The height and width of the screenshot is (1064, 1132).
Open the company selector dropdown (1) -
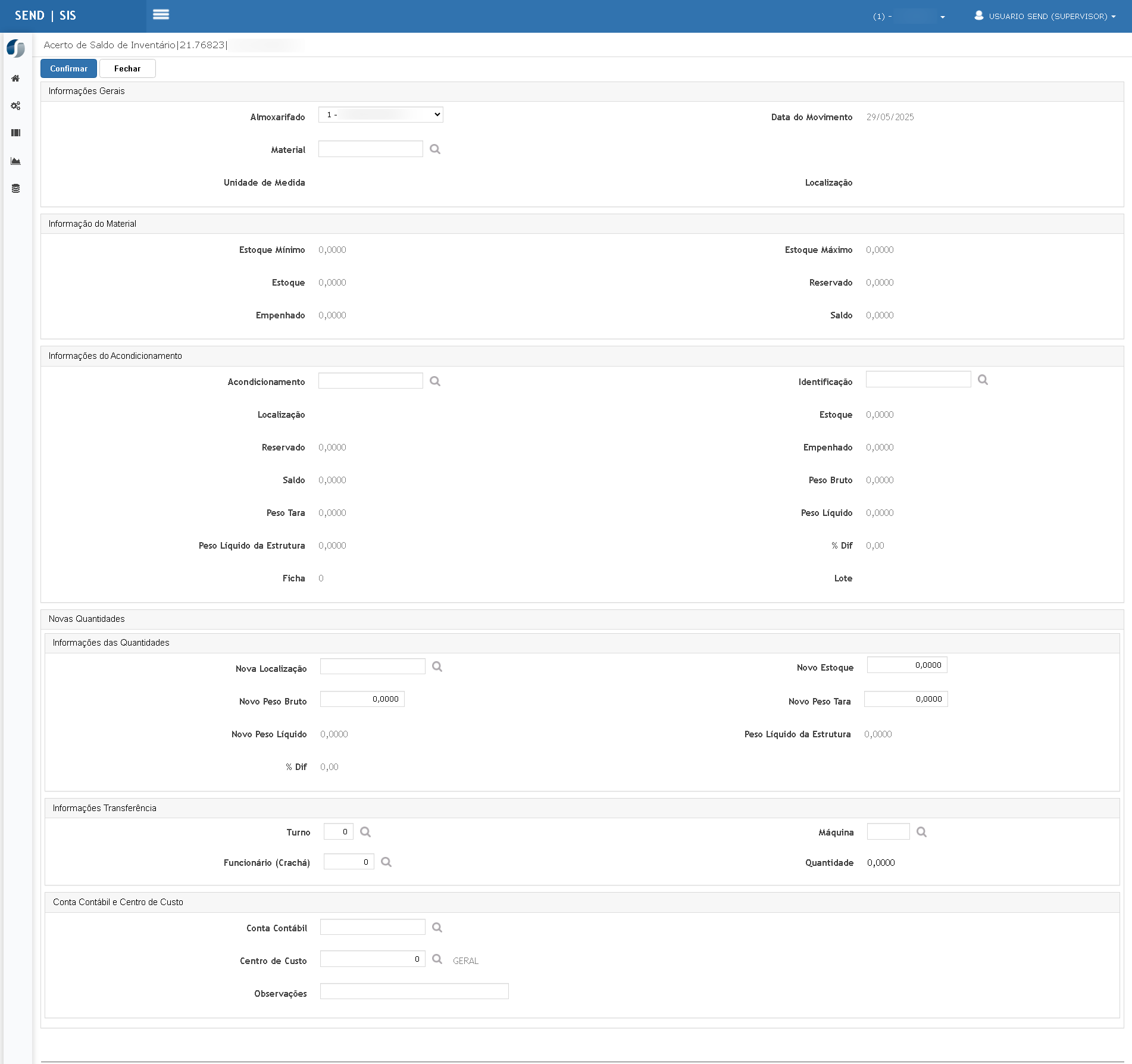[909, 17]
